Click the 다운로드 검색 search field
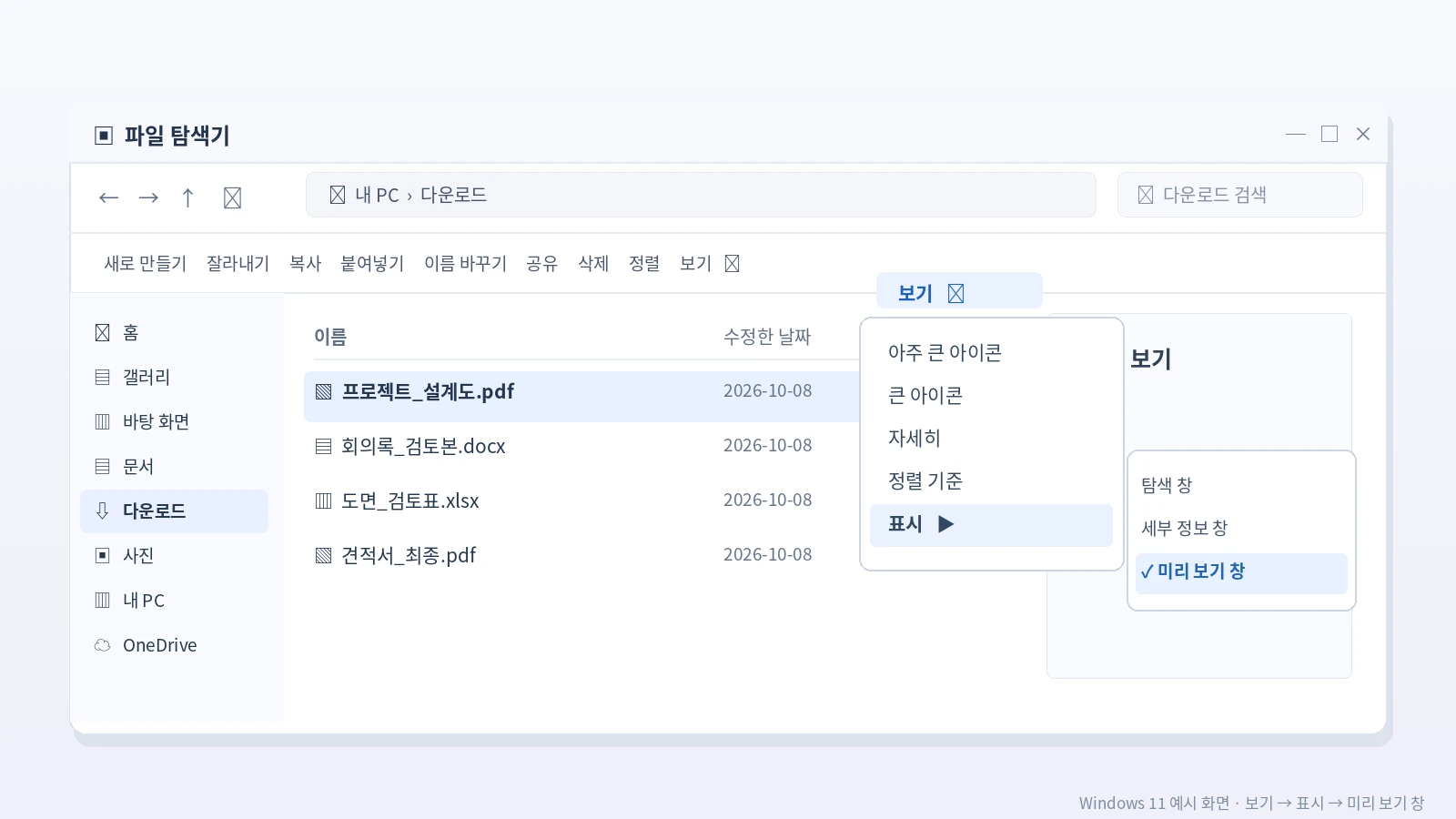1456x819 pixels. tap(1239, 195)
